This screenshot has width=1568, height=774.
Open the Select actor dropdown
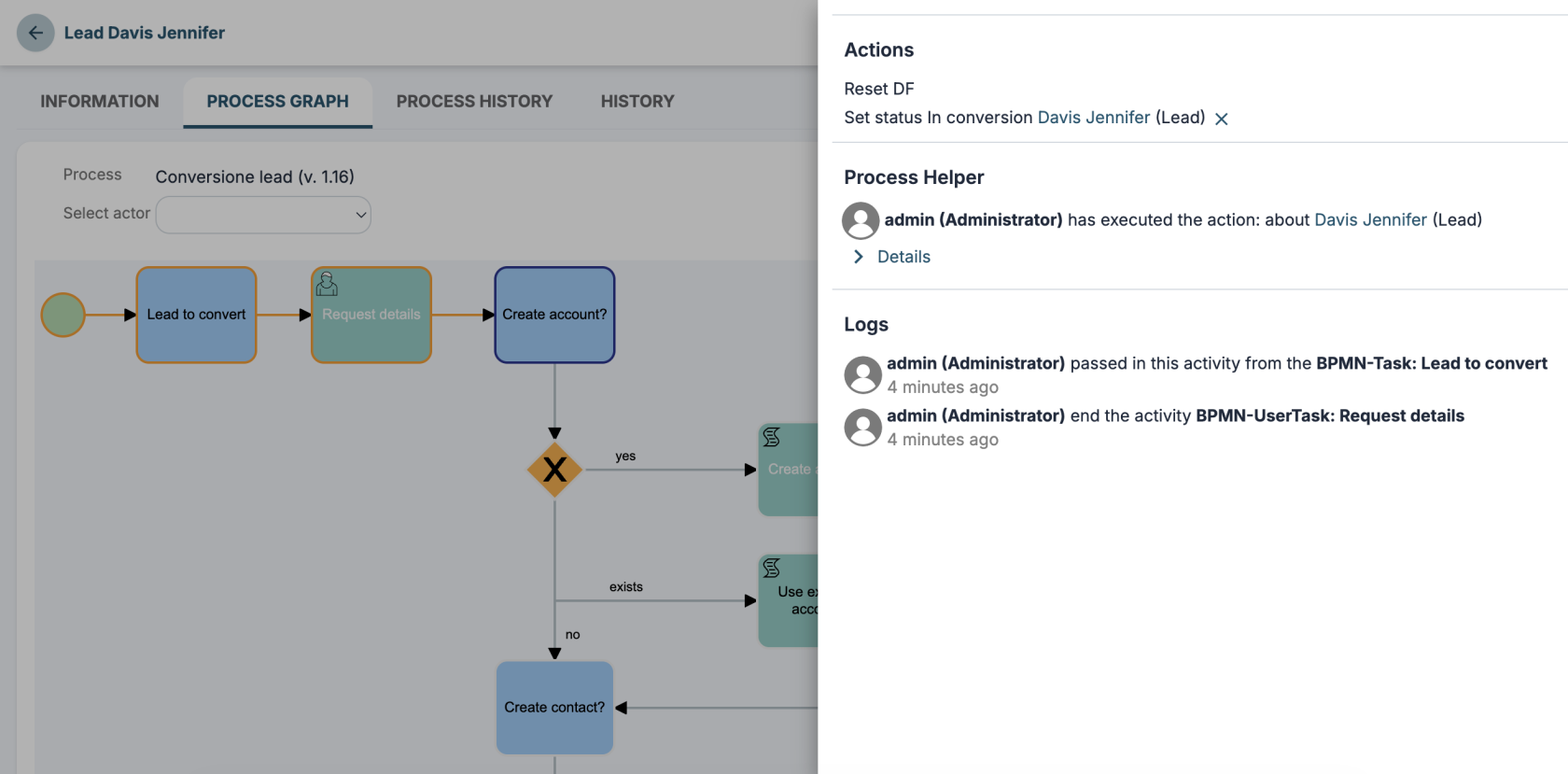click(263, 215)
